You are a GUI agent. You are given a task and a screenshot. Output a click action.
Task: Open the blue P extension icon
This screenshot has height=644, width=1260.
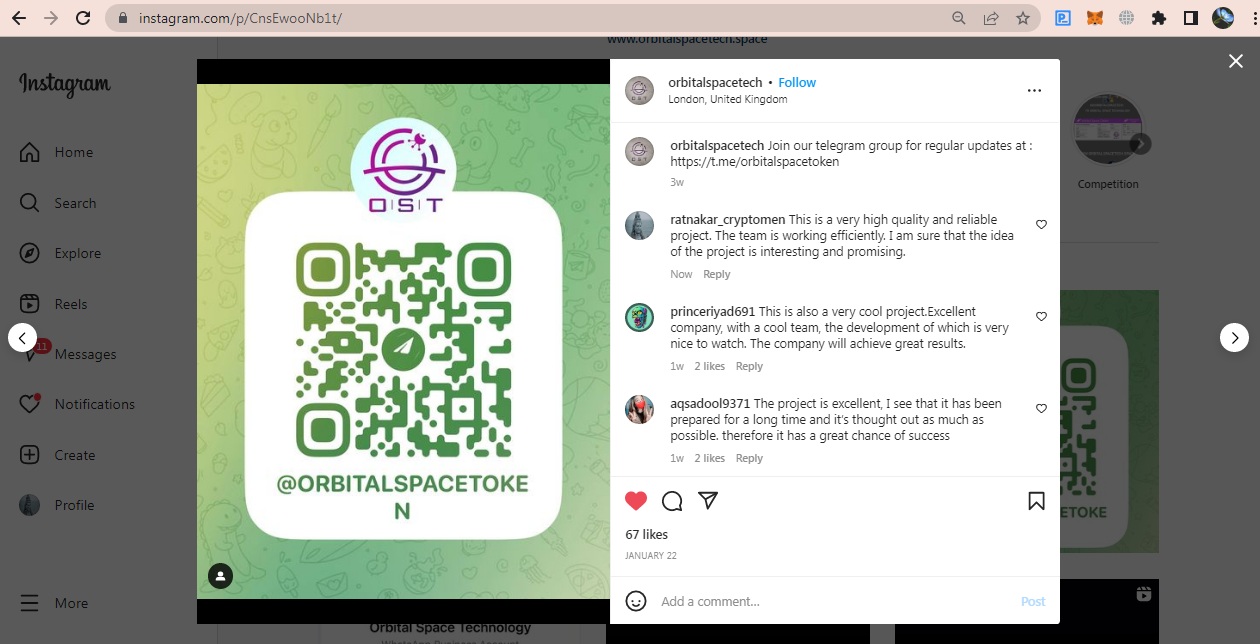(x=1063, y=18)
